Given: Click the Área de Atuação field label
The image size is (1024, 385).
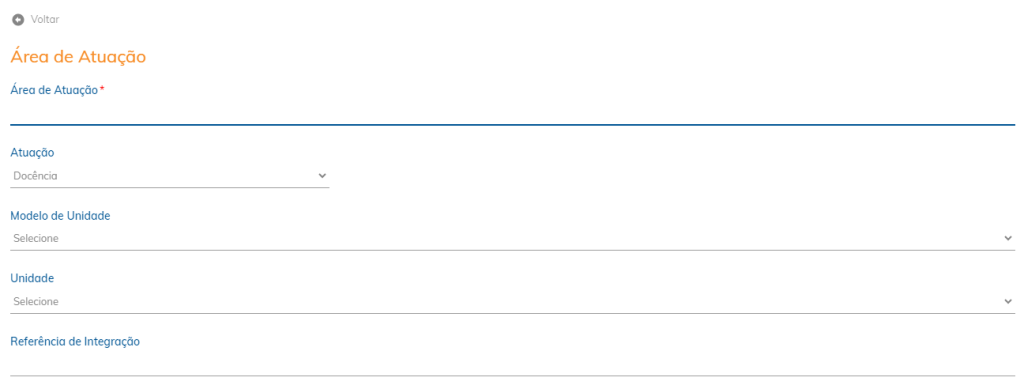Looking at the screenshot, I should (x=54, y=90).
